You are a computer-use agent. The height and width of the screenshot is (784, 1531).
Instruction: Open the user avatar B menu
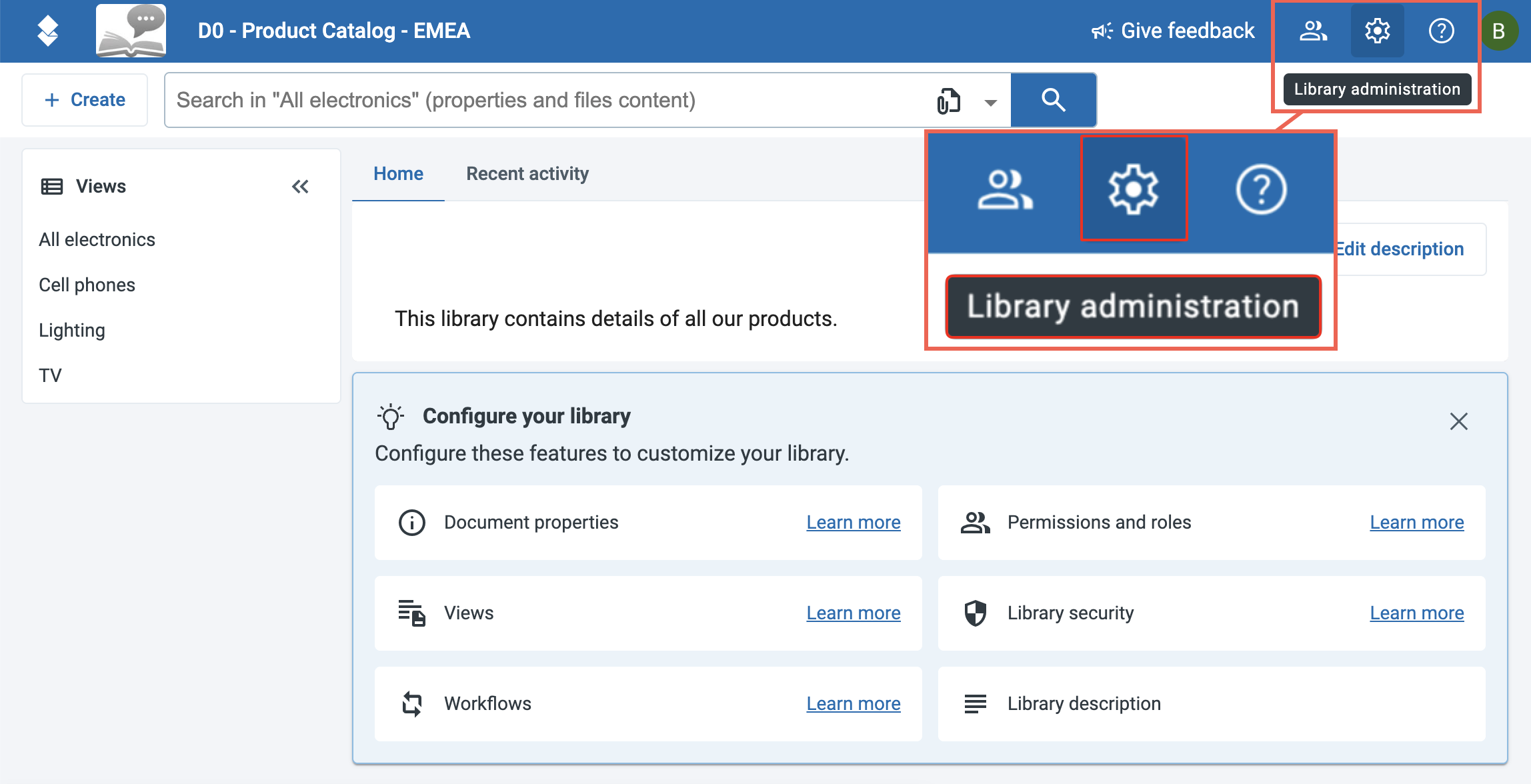point(1498,31)
